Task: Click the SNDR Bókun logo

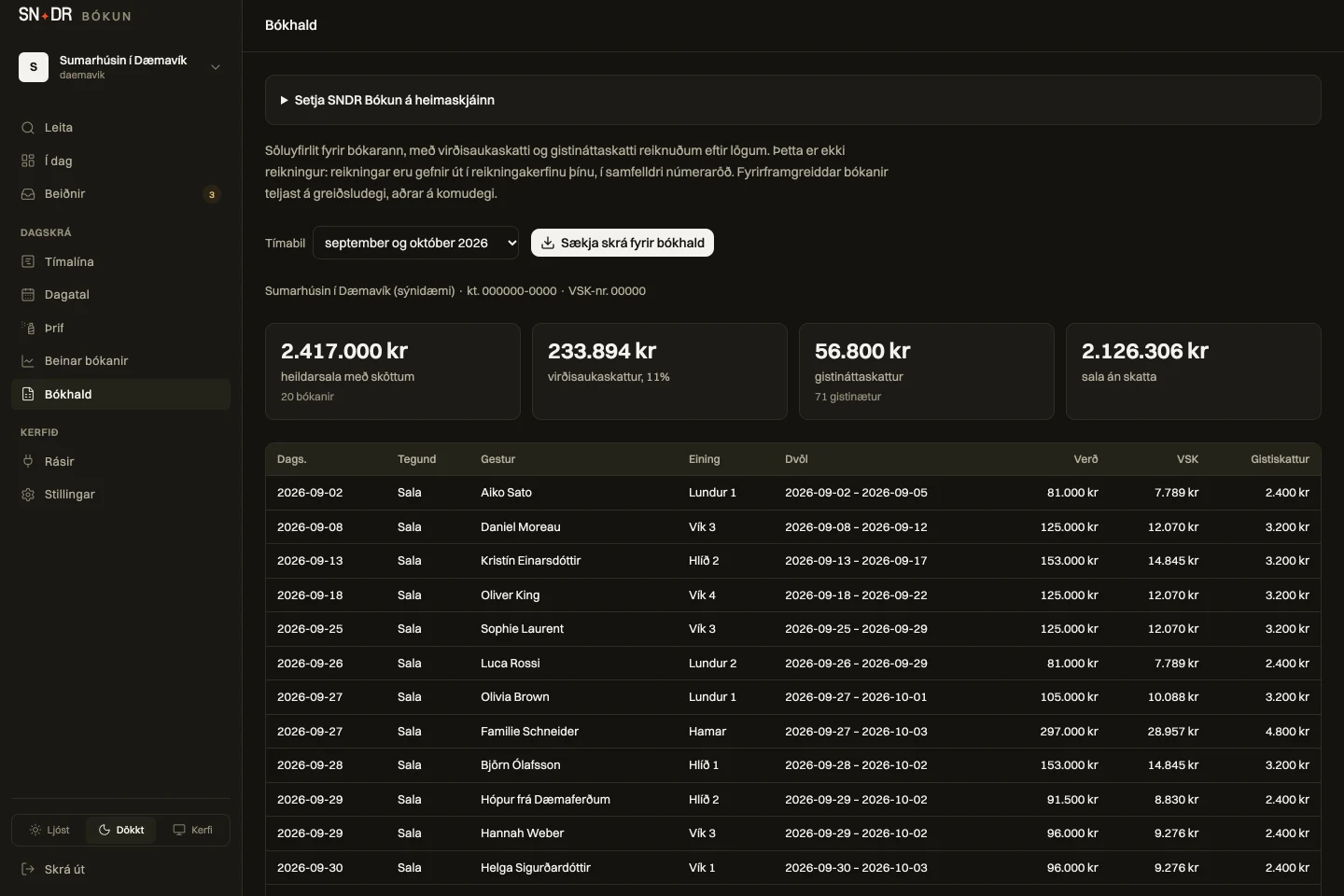Action: [x=75, y=15]
